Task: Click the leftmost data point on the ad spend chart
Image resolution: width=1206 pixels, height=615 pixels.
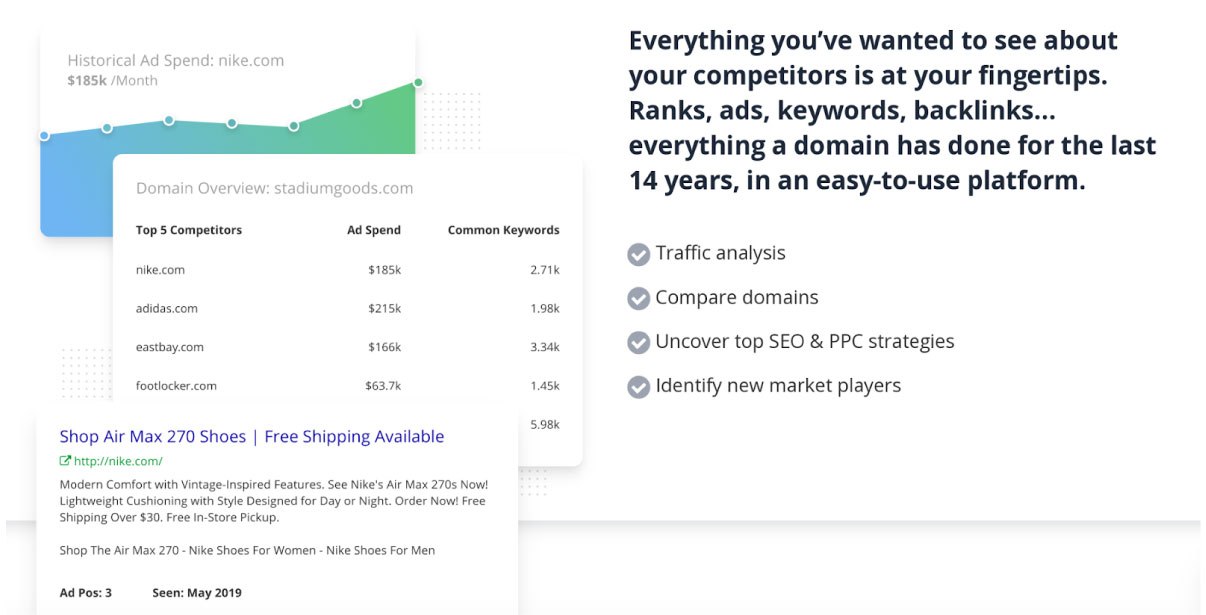Action: click(44, 135)
